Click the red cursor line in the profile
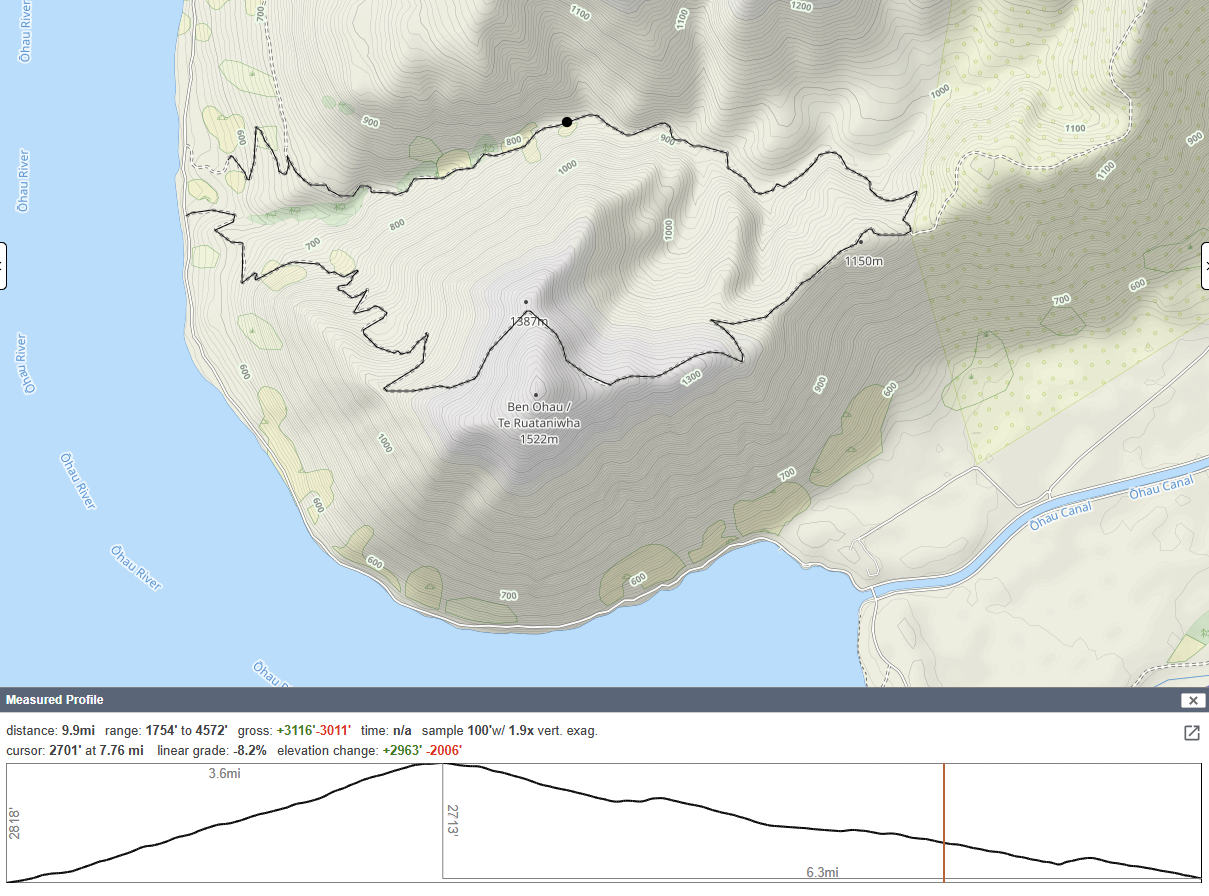Image resolution: width=1209 pixels, height=896 pixels. [944, 822]
